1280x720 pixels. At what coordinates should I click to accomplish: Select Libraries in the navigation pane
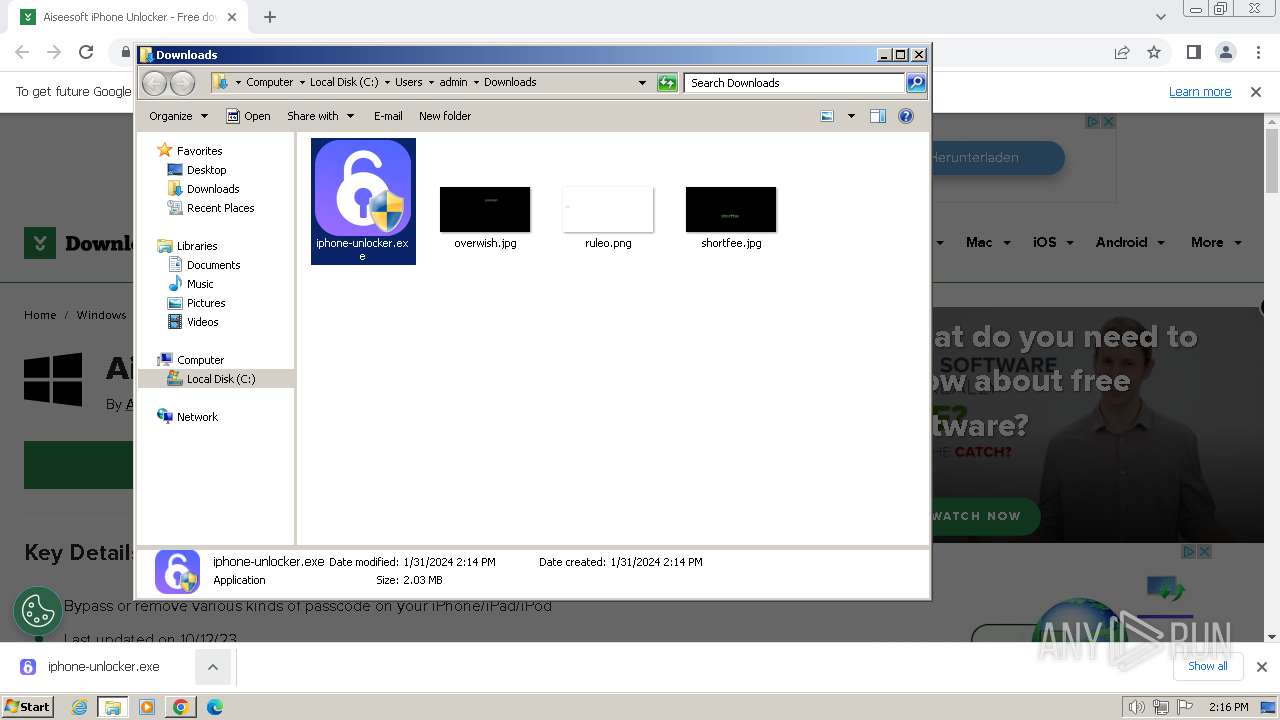click(197, 246)
